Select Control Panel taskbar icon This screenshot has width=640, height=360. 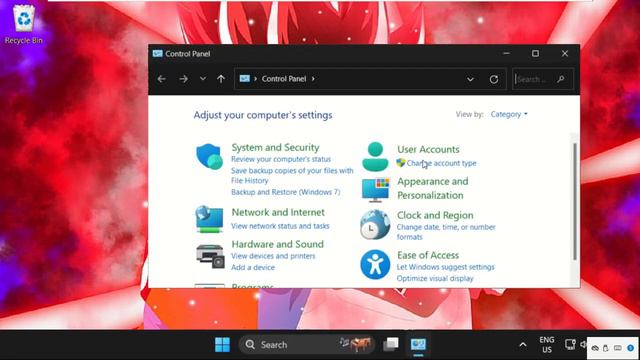click(x=418, y=344)
